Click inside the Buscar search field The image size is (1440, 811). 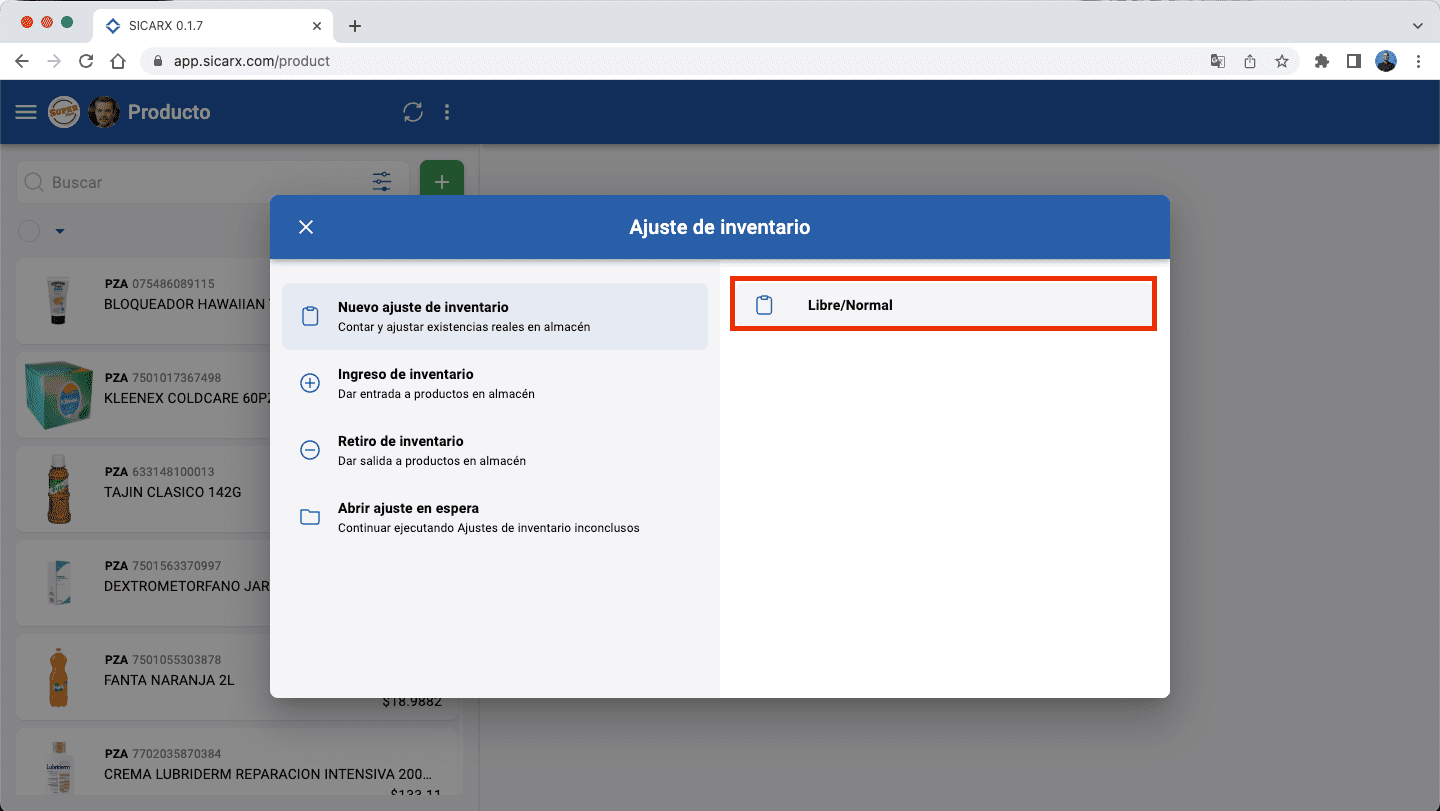coord(150,181)
